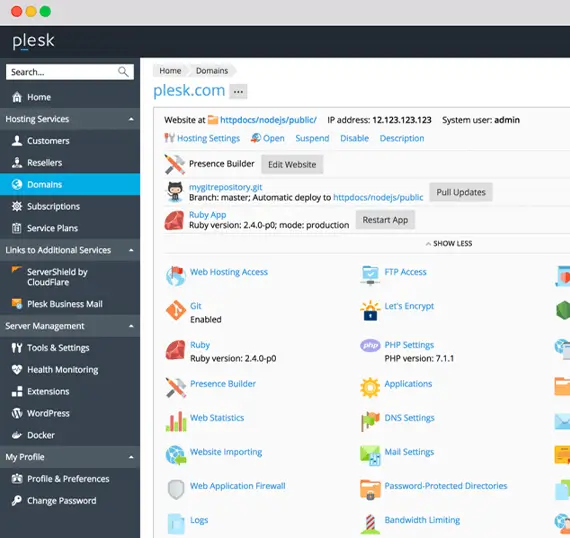This screenshot has height=538, width=570.
Task: Collapse the Links to Additional Services section
Action: pos(131,250)
